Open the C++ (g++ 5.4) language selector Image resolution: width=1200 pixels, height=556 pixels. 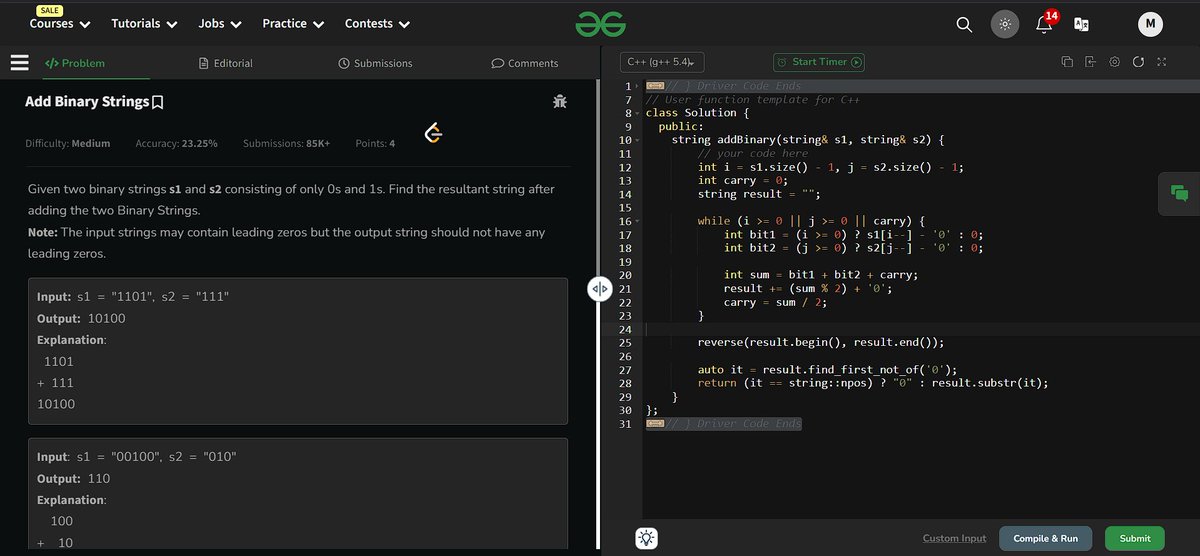click(662, 62)
